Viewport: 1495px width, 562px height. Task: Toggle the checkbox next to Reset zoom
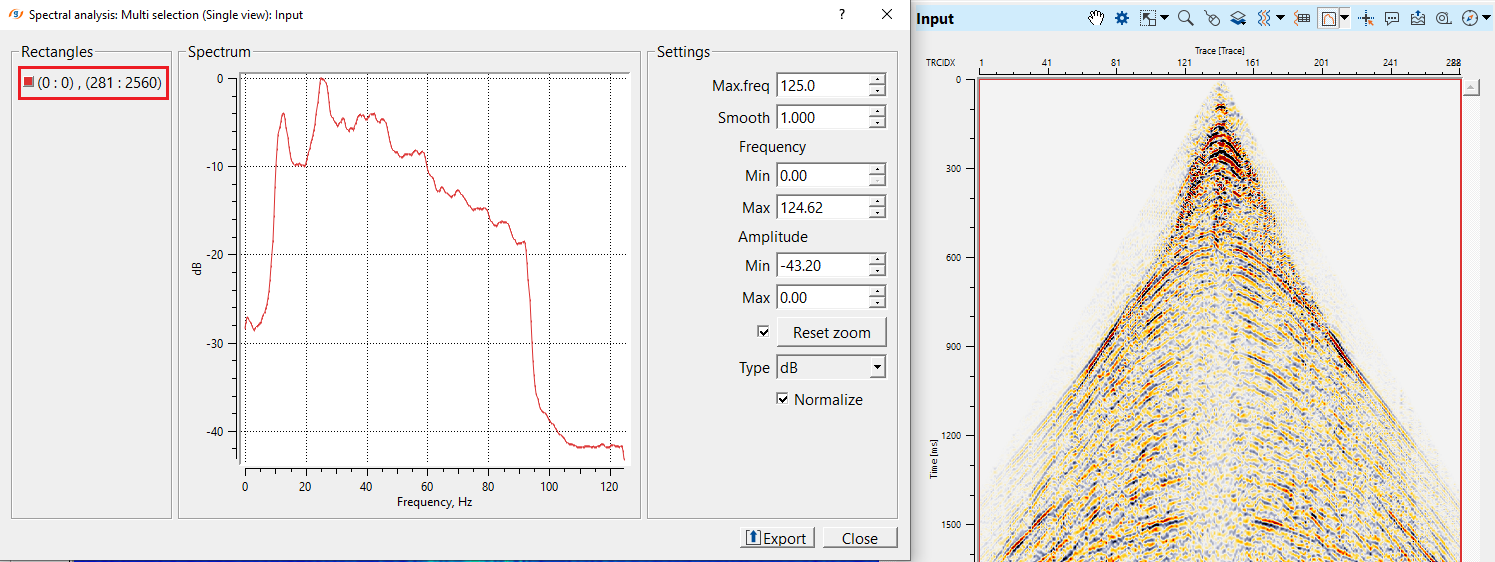(764, 331)
